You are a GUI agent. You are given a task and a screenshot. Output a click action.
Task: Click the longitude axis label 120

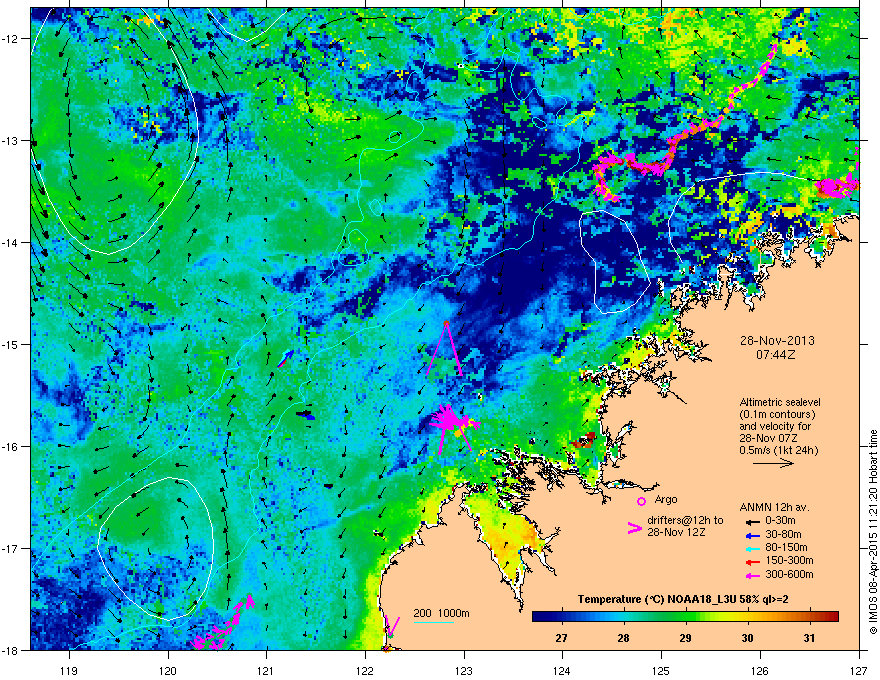(168, 670)
